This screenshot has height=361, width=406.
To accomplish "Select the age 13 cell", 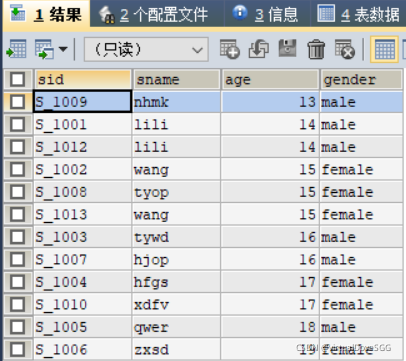I will [270, 102].
